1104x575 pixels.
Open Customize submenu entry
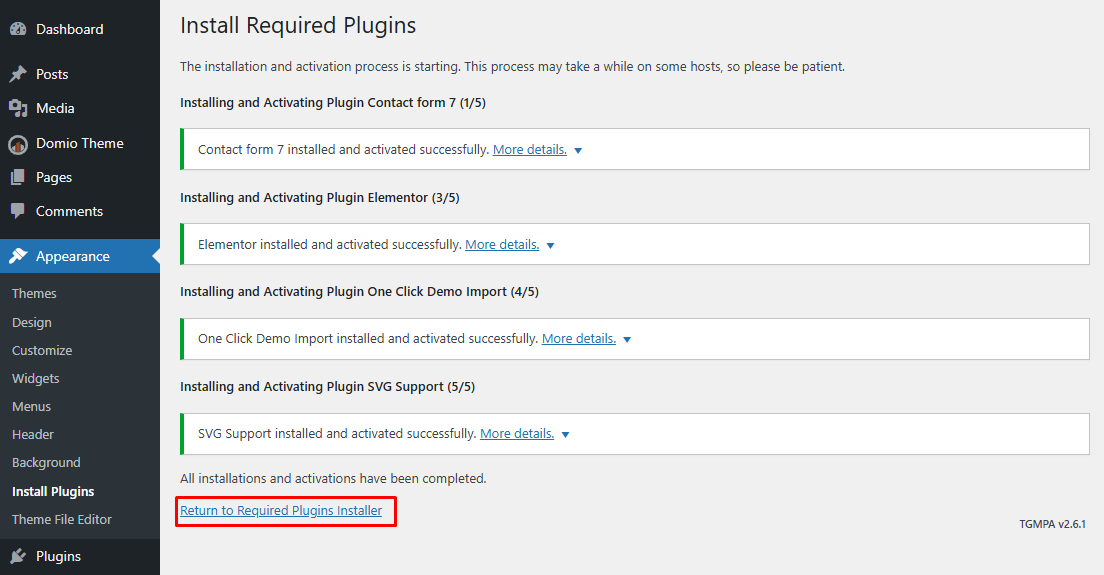tap(42, 350)
